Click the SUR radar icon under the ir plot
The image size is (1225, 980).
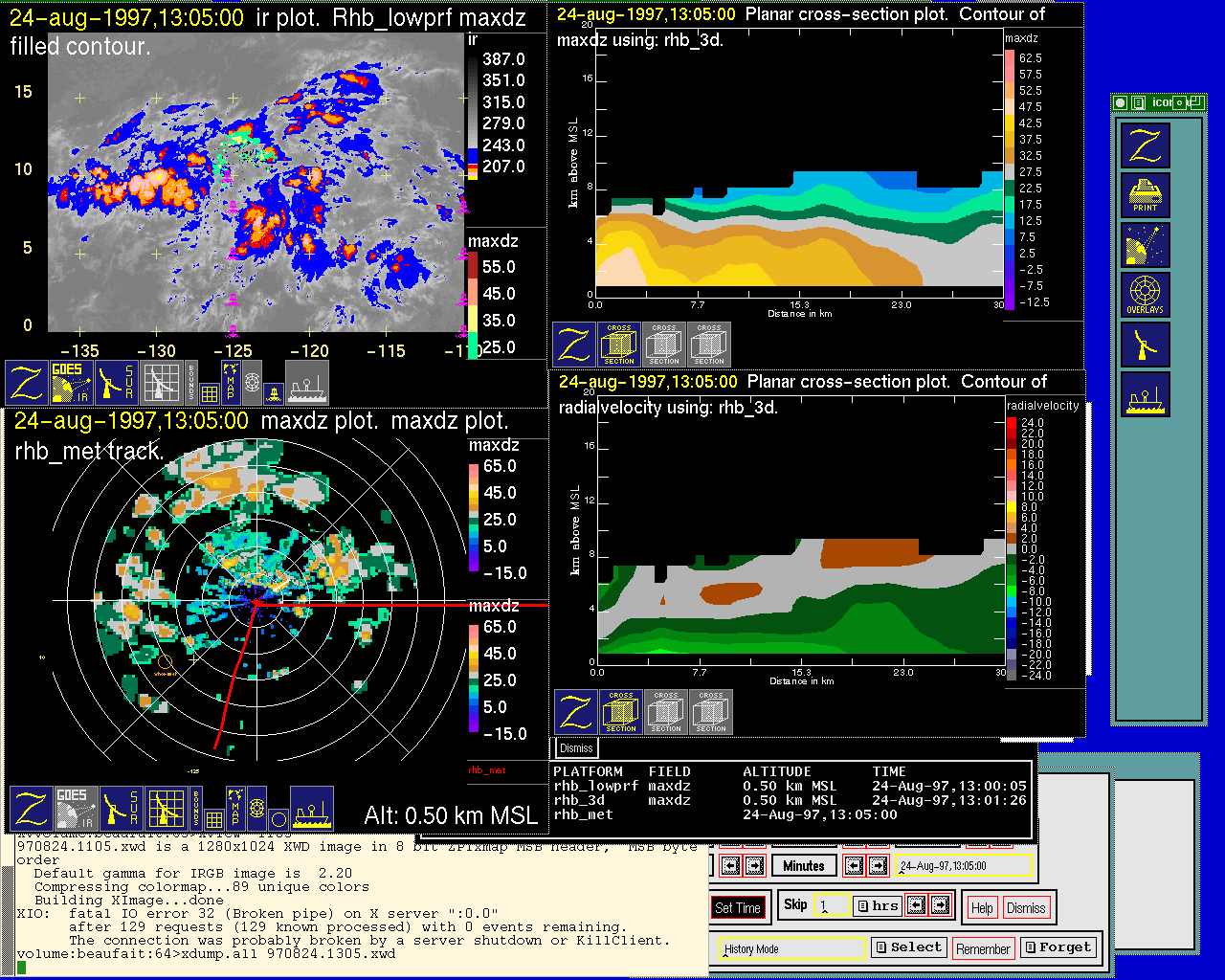point(117,382)
